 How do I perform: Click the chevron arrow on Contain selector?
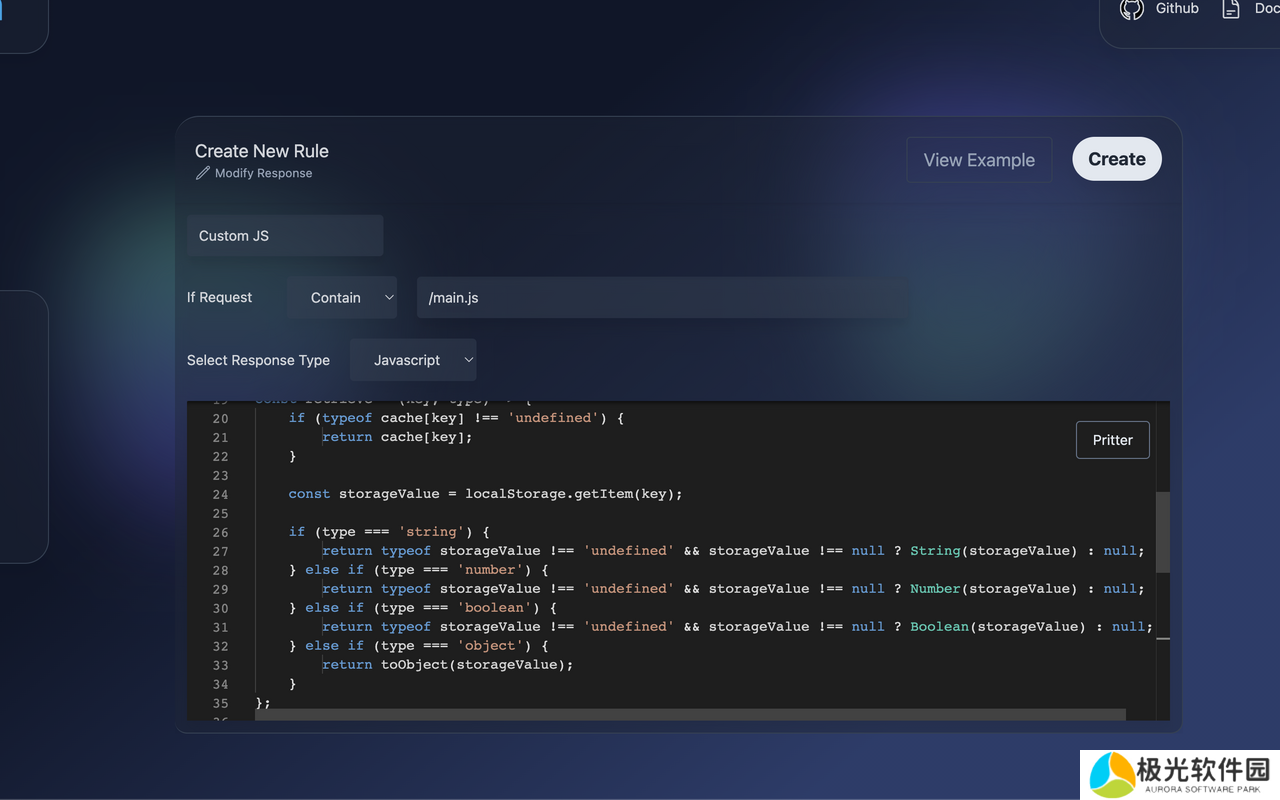[389, 298]
